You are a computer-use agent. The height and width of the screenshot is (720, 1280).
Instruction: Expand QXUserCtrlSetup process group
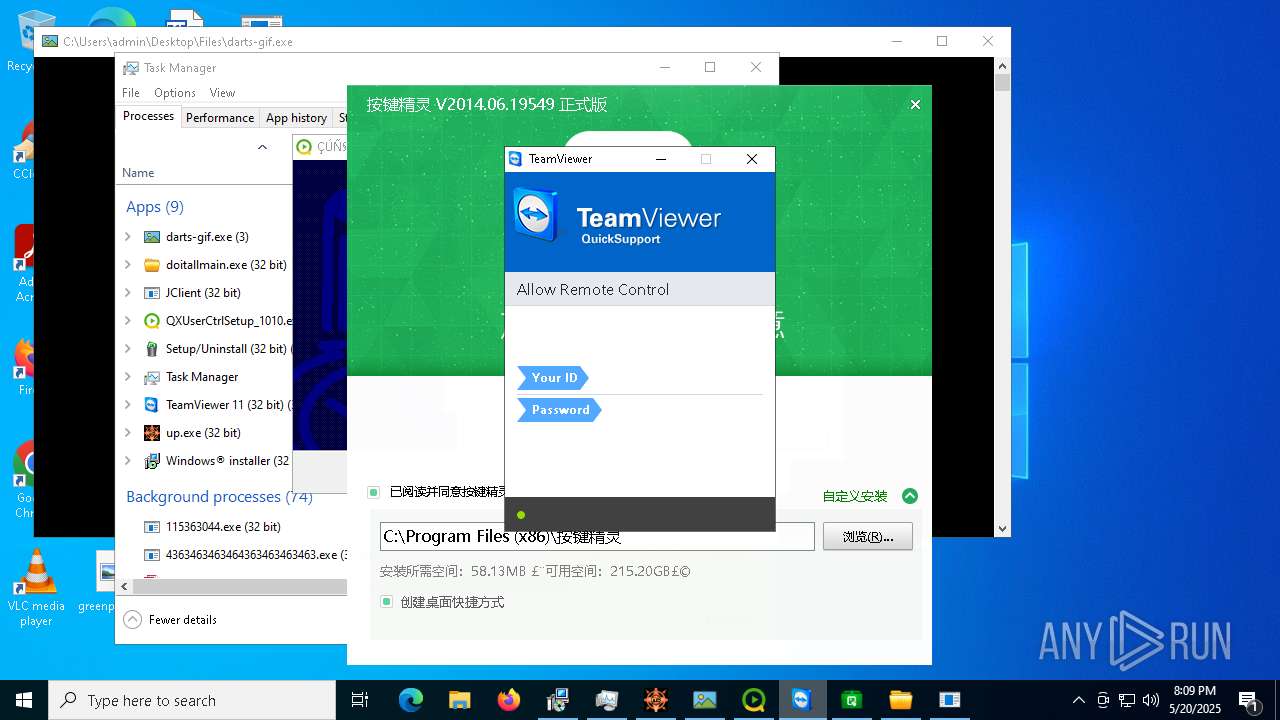click(128, 321)
